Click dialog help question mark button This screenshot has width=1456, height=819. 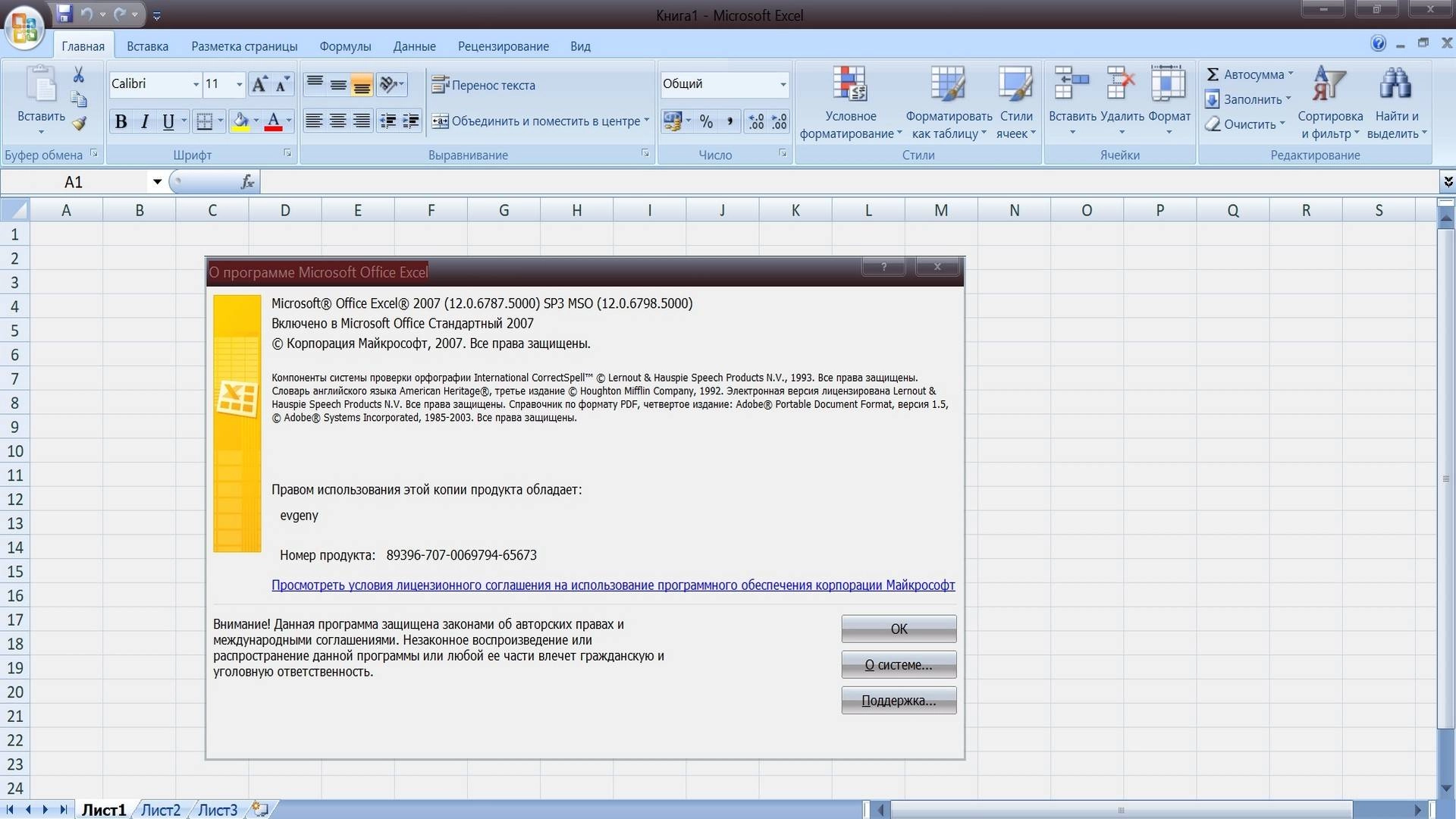click(x=883, y=267)
